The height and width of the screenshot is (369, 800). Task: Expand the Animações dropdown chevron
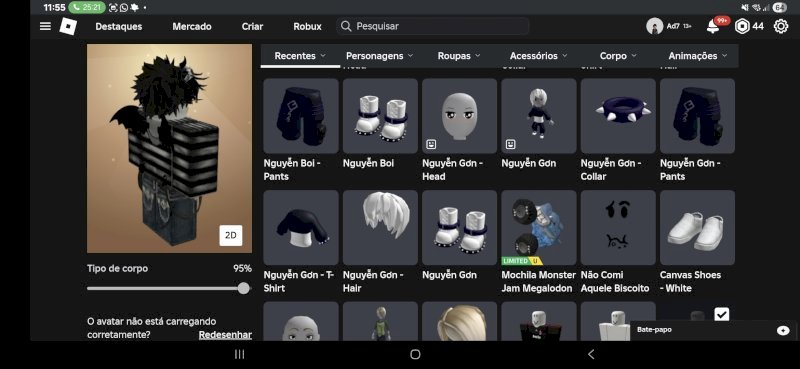point(724,56)
